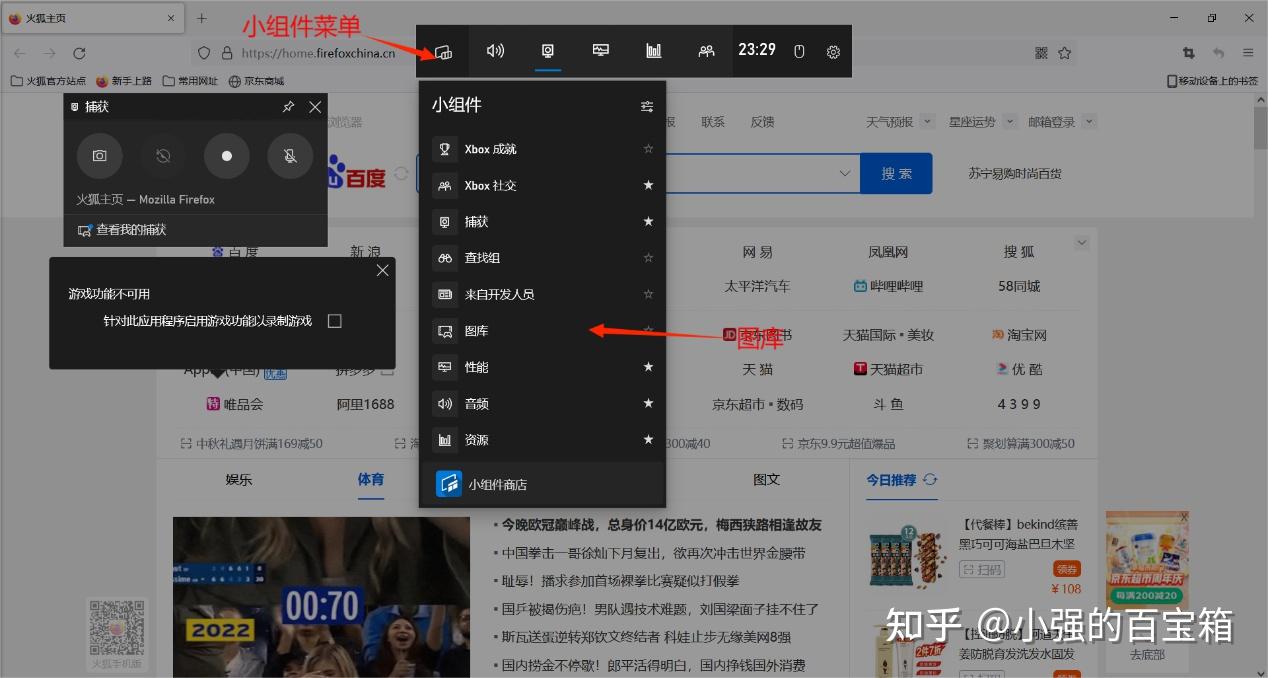Open 小组件商店 widget store
The image size is (1268, 678).
point(542,484)
